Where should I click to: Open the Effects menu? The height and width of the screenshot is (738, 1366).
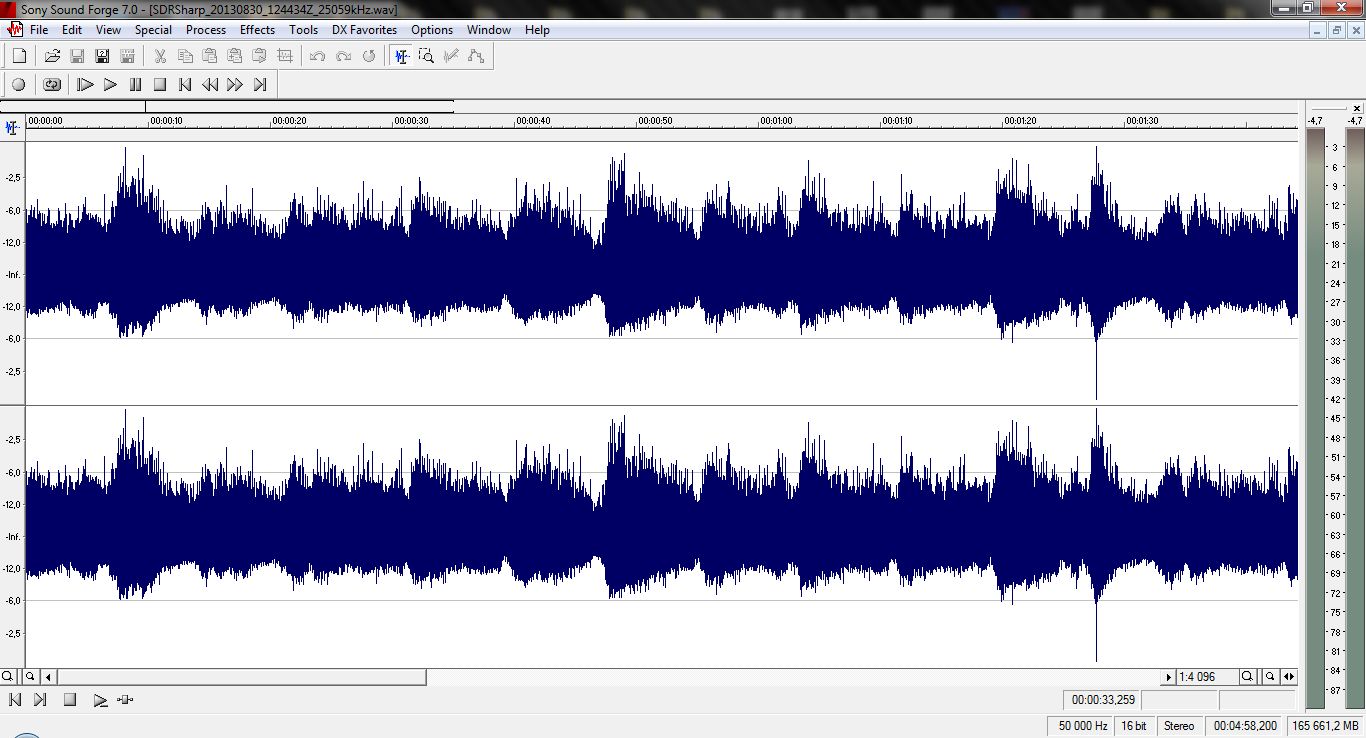(x=257, y=30)
